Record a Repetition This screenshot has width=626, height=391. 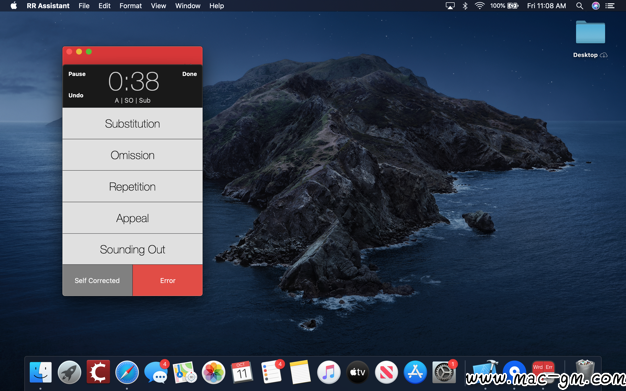(132, 187)
